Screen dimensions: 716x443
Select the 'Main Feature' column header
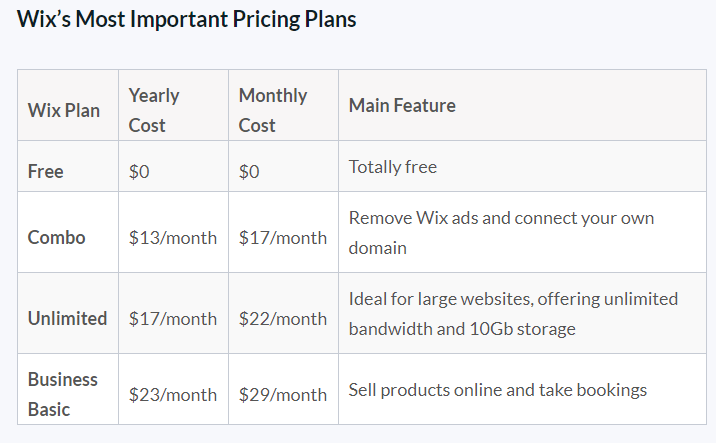(402, 105)
